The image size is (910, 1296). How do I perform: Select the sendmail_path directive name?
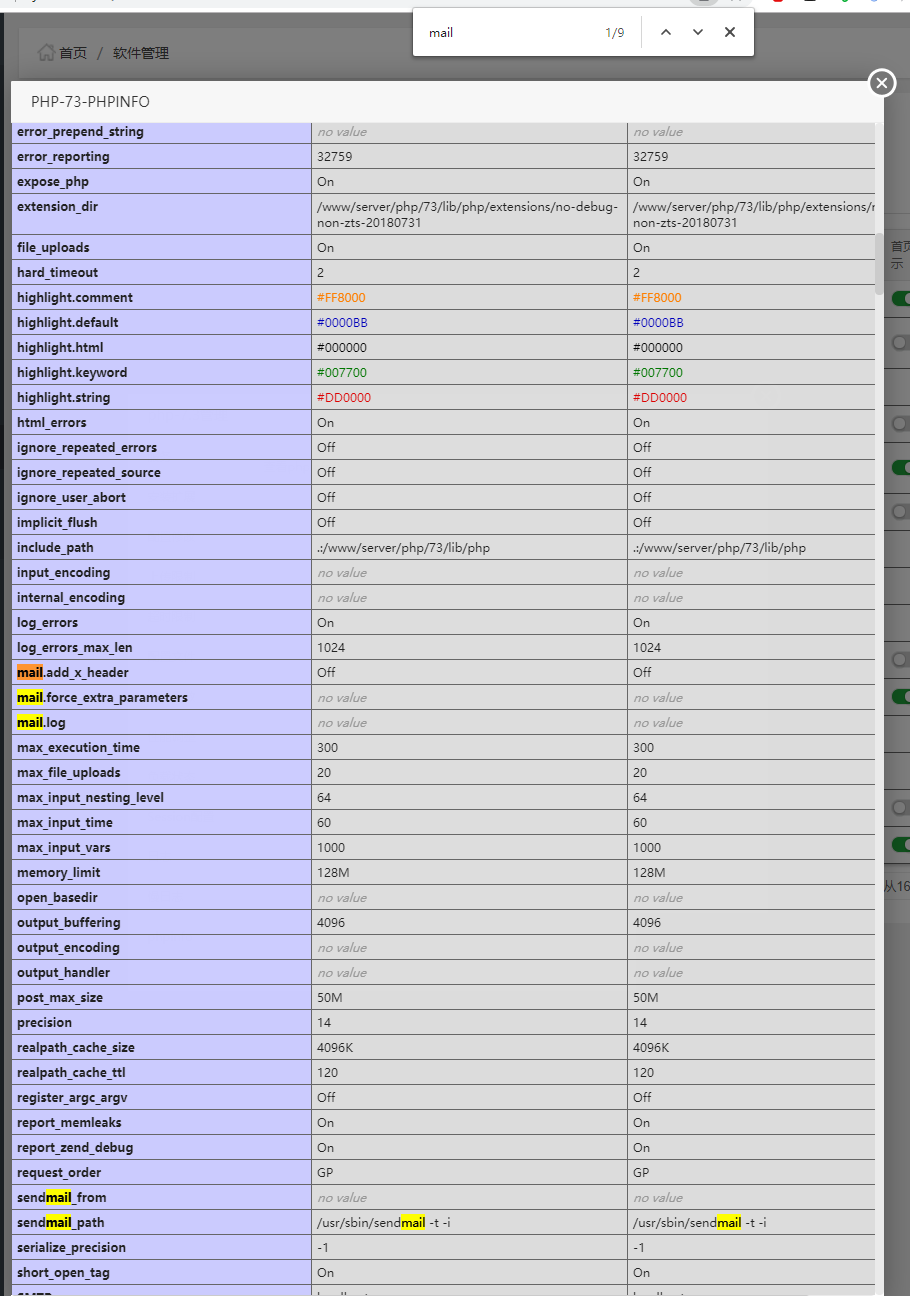pos(61,1222)
